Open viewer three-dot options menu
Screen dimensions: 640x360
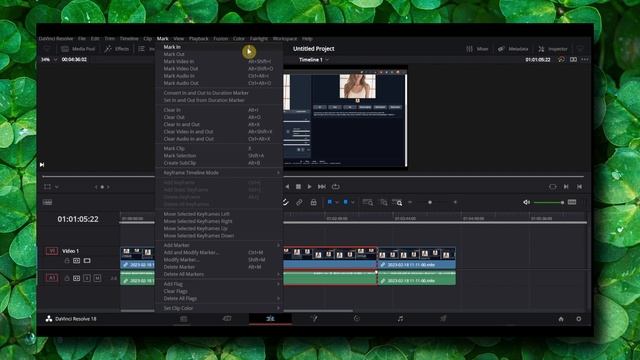pos(585,60)
